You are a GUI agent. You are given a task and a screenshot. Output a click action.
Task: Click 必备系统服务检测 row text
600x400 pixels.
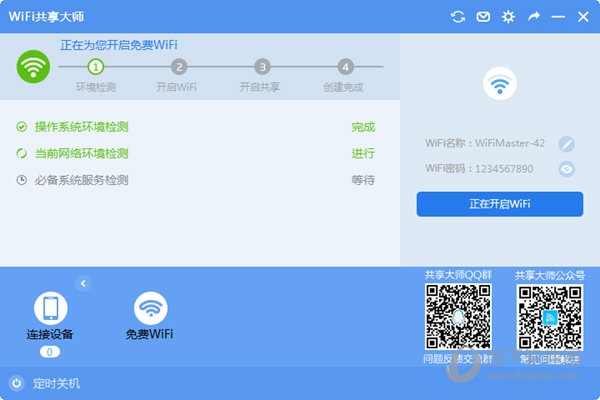click(82, 180)
